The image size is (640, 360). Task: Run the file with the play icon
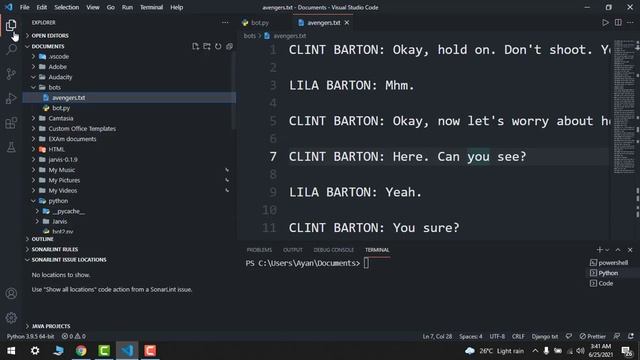[605, 22]
